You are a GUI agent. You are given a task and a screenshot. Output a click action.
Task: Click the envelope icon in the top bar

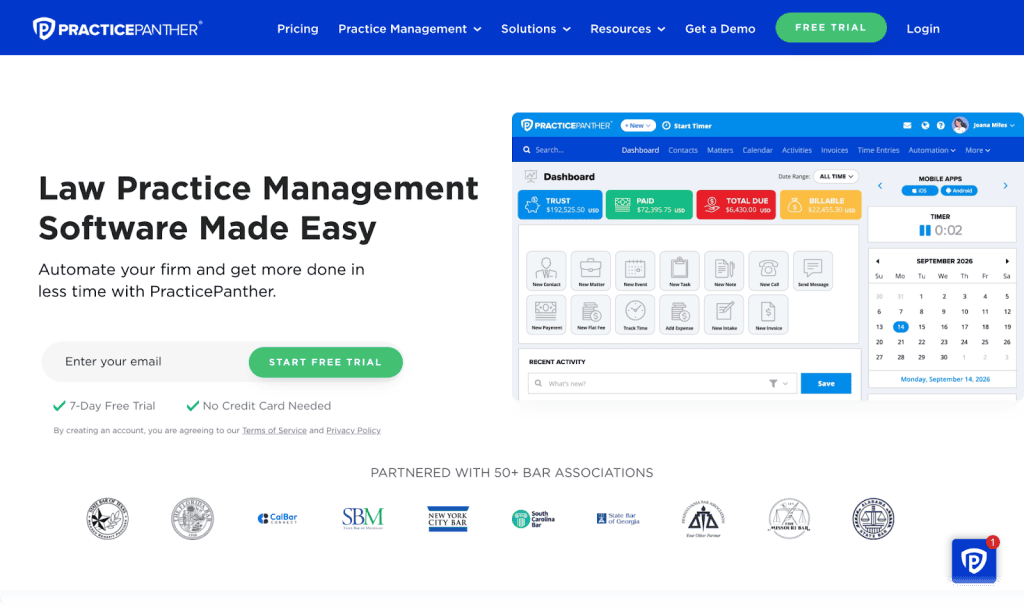tap(907, 125)
